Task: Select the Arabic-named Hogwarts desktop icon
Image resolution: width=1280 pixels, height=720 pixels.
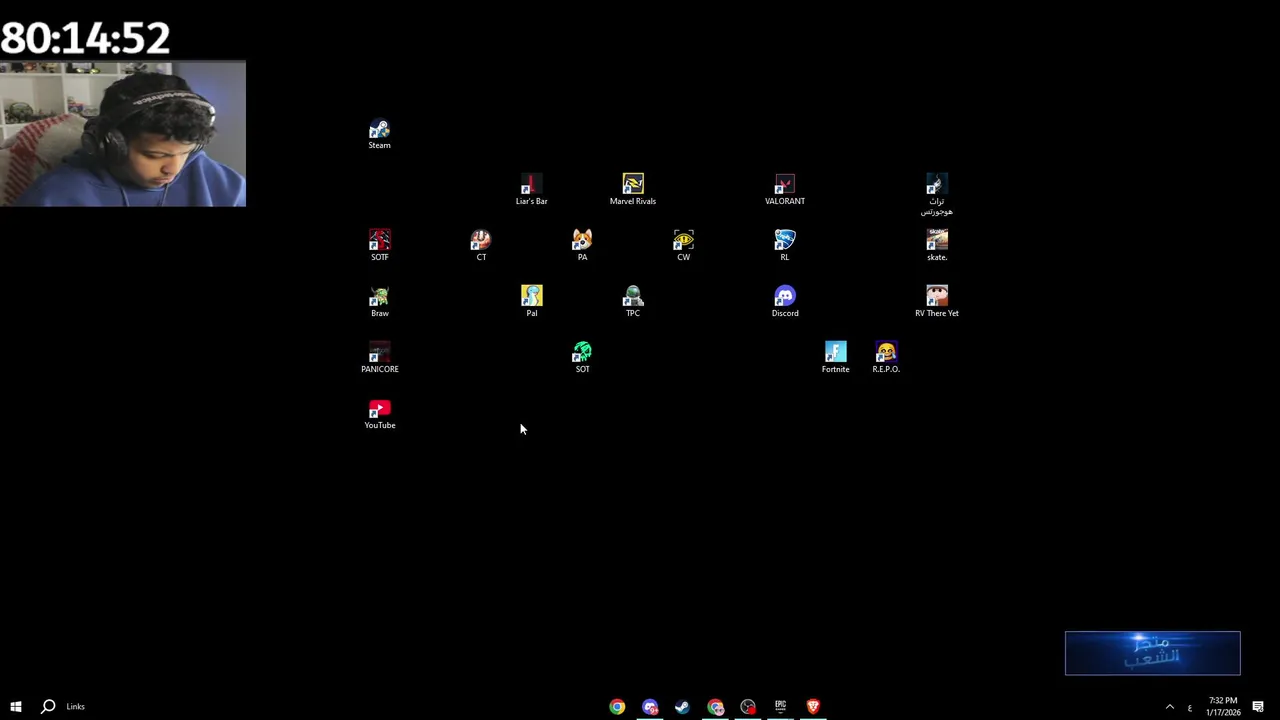Action: [x=937, y=195]
